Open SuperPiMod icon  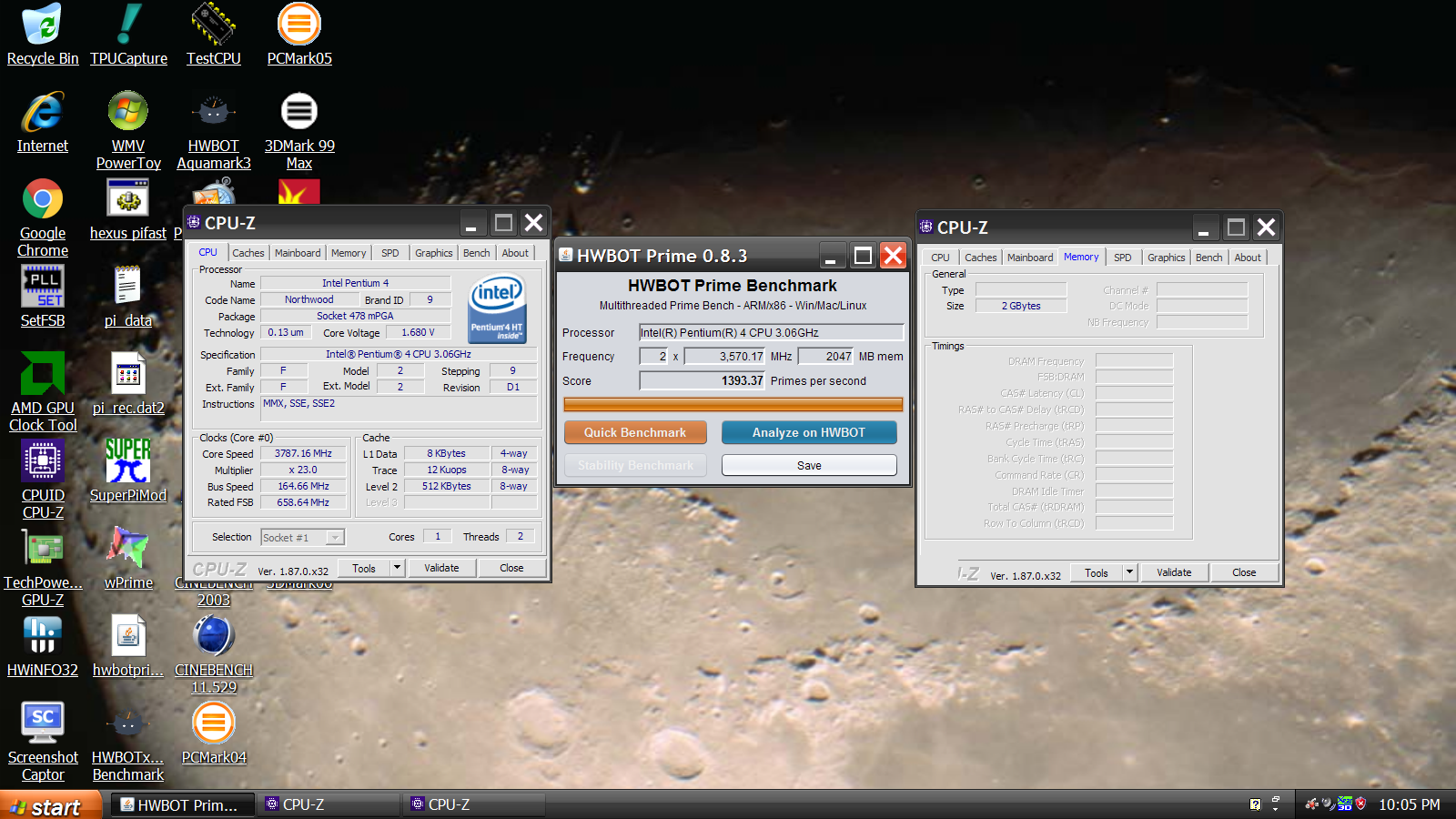(x=128, y=471)
